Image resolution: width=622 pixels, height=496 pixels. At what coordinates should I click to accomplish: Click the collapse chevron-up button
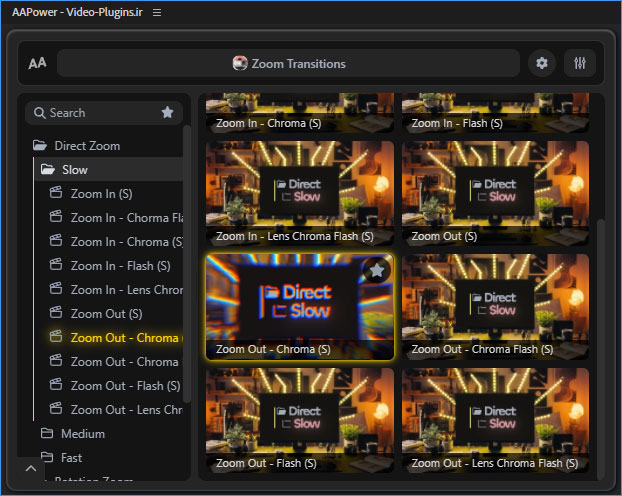(31, 469)
